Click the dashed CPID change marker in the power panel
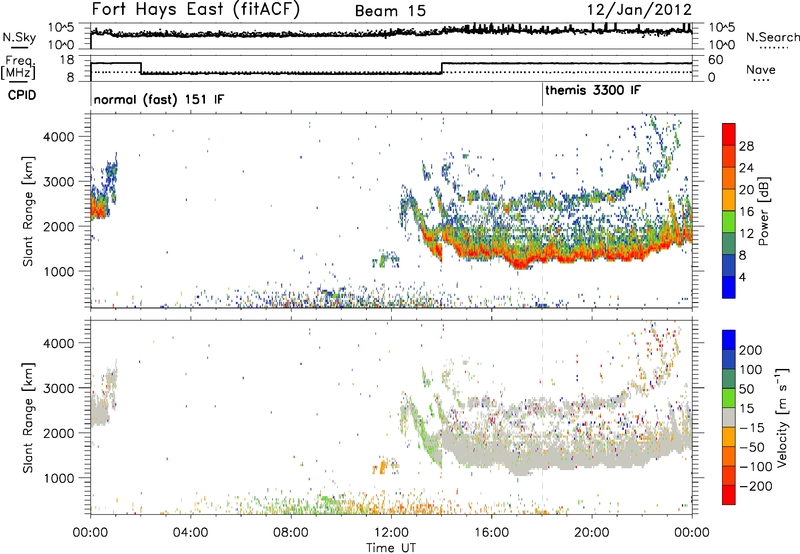The width and height of the screenshot is (800, 554). click(542, 211)
